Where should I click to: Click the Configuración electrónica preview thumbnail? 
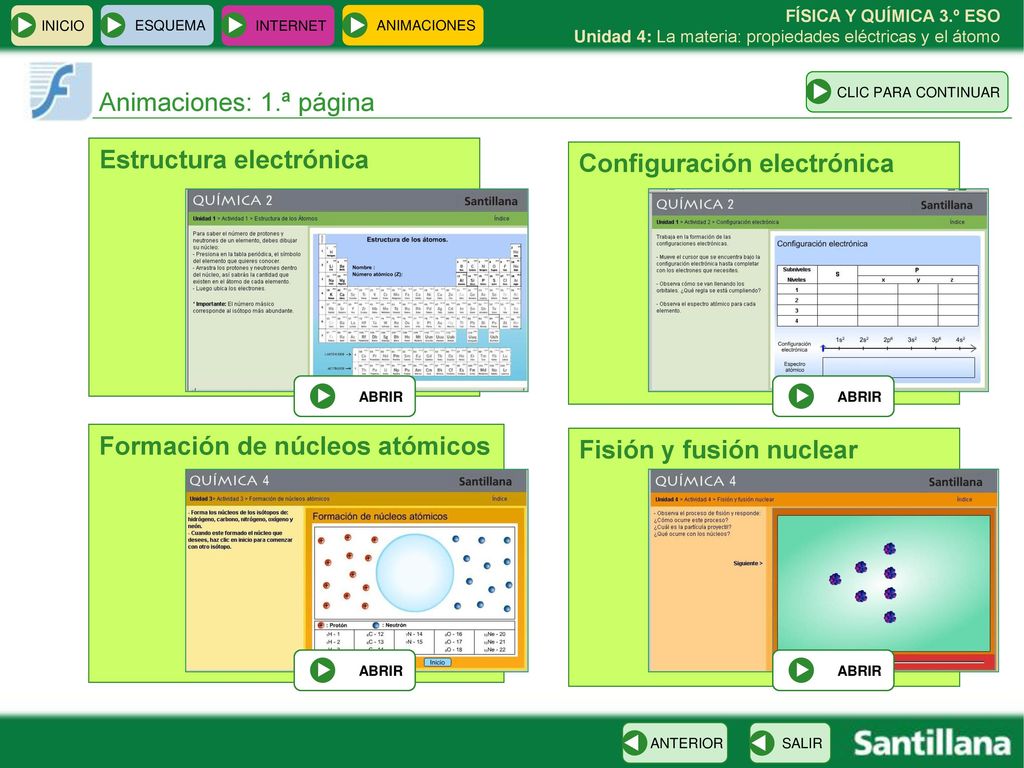coord(818,290)
